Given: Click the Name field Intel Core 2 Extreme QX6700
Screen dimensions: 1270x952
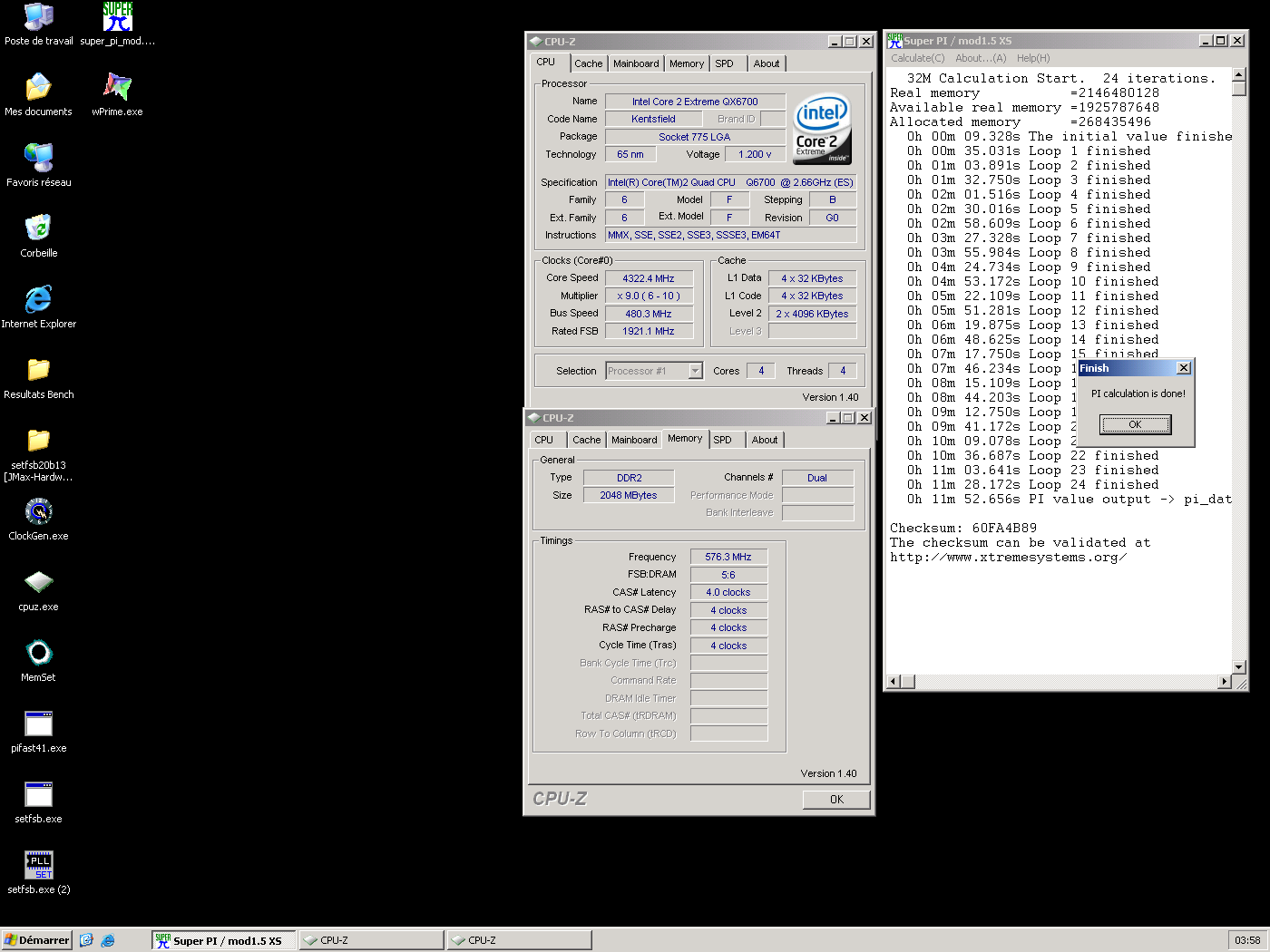Looking at the screenshot, I should [x=695, y=102].
